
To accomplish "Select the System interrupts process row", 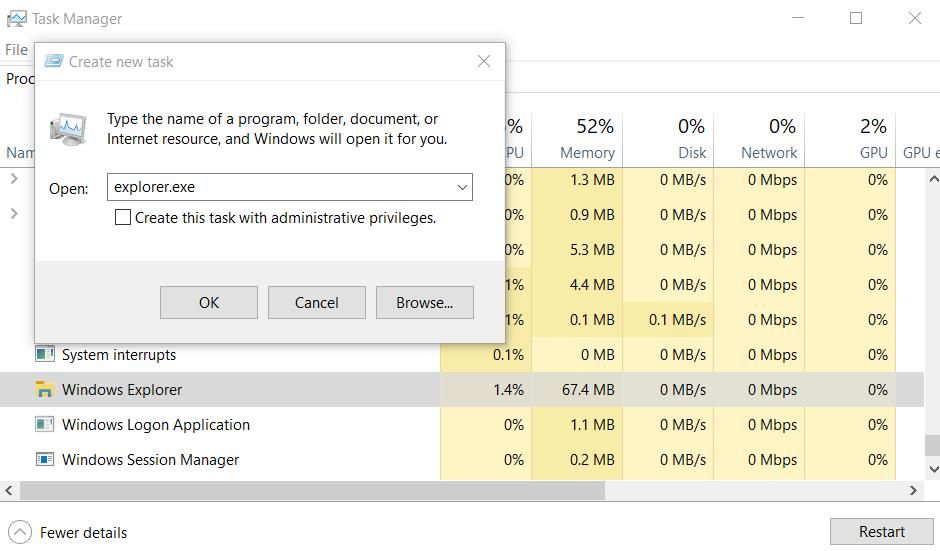I will point(462,354).
